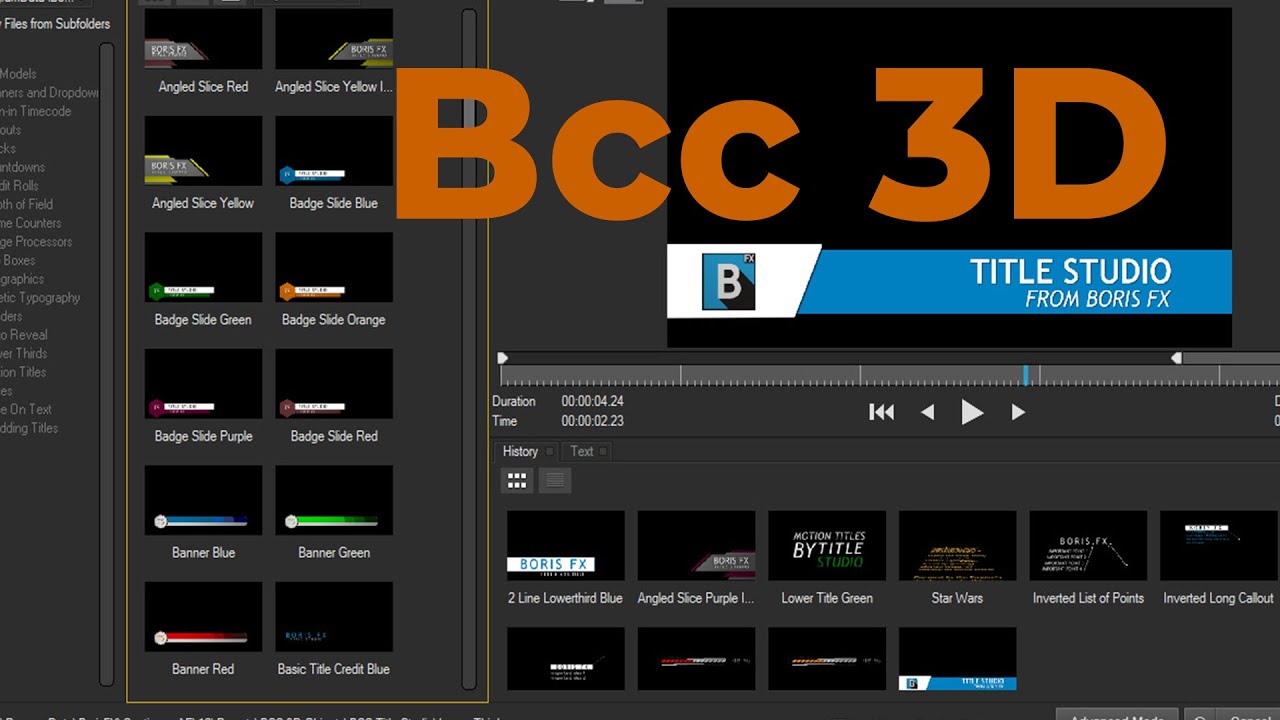Switch History panel to list view
1280x720 pixels.
point(555,482)
